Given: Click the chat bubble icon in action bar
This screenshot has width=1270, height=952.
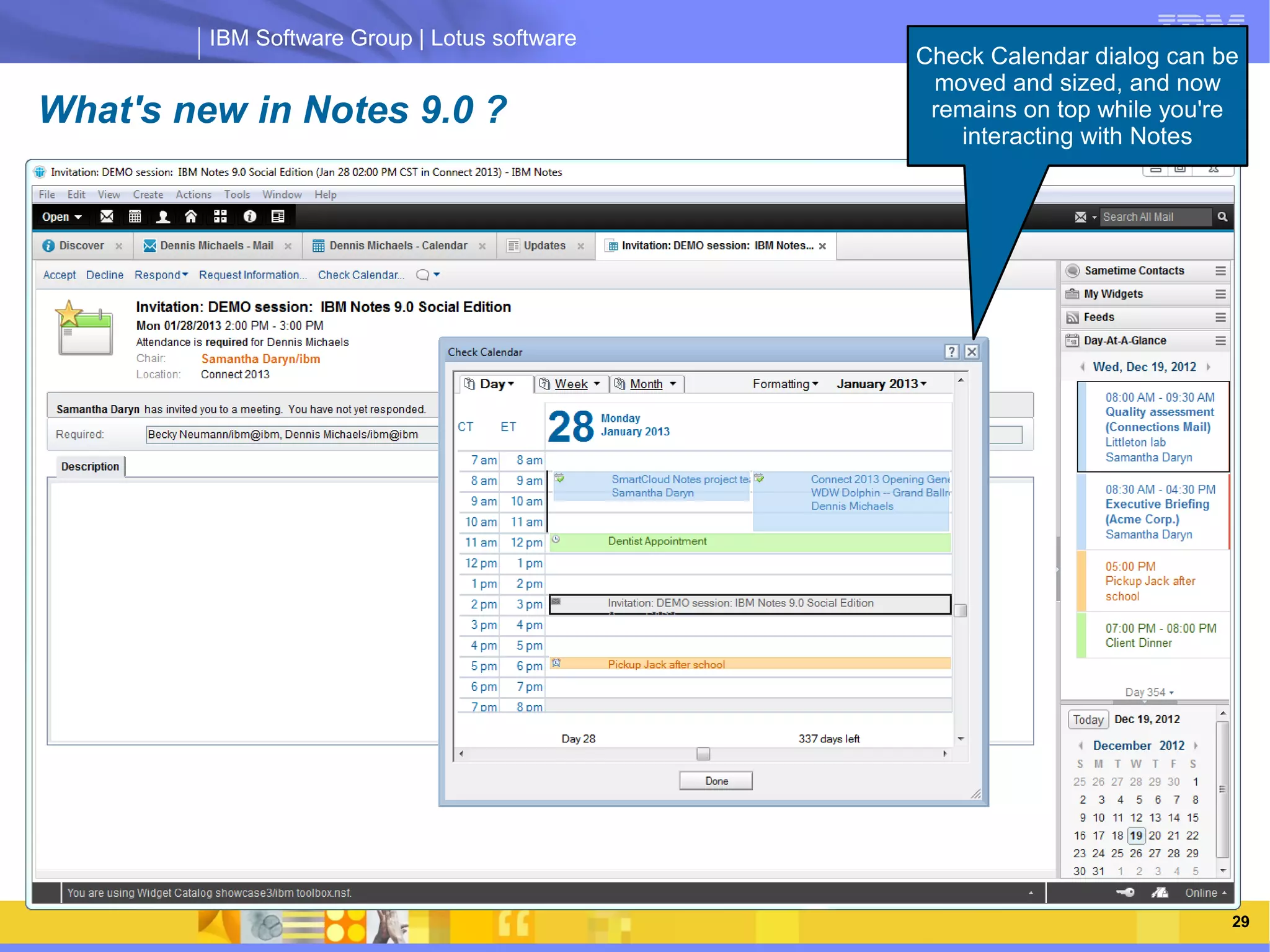Looking at the screenshot, I should (423, 275).
